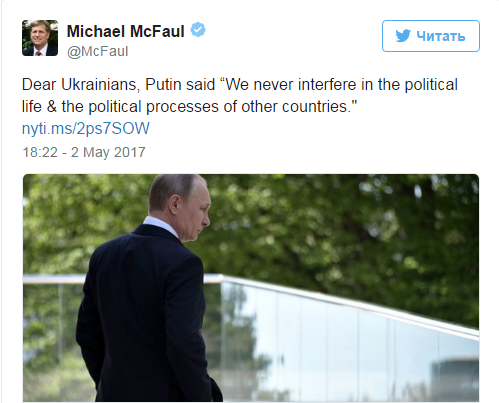The width and height of the screenshot is (499, 403).
Task: Click the text processes of other countries
Action: pyautogui.click(x=251, y=107)
